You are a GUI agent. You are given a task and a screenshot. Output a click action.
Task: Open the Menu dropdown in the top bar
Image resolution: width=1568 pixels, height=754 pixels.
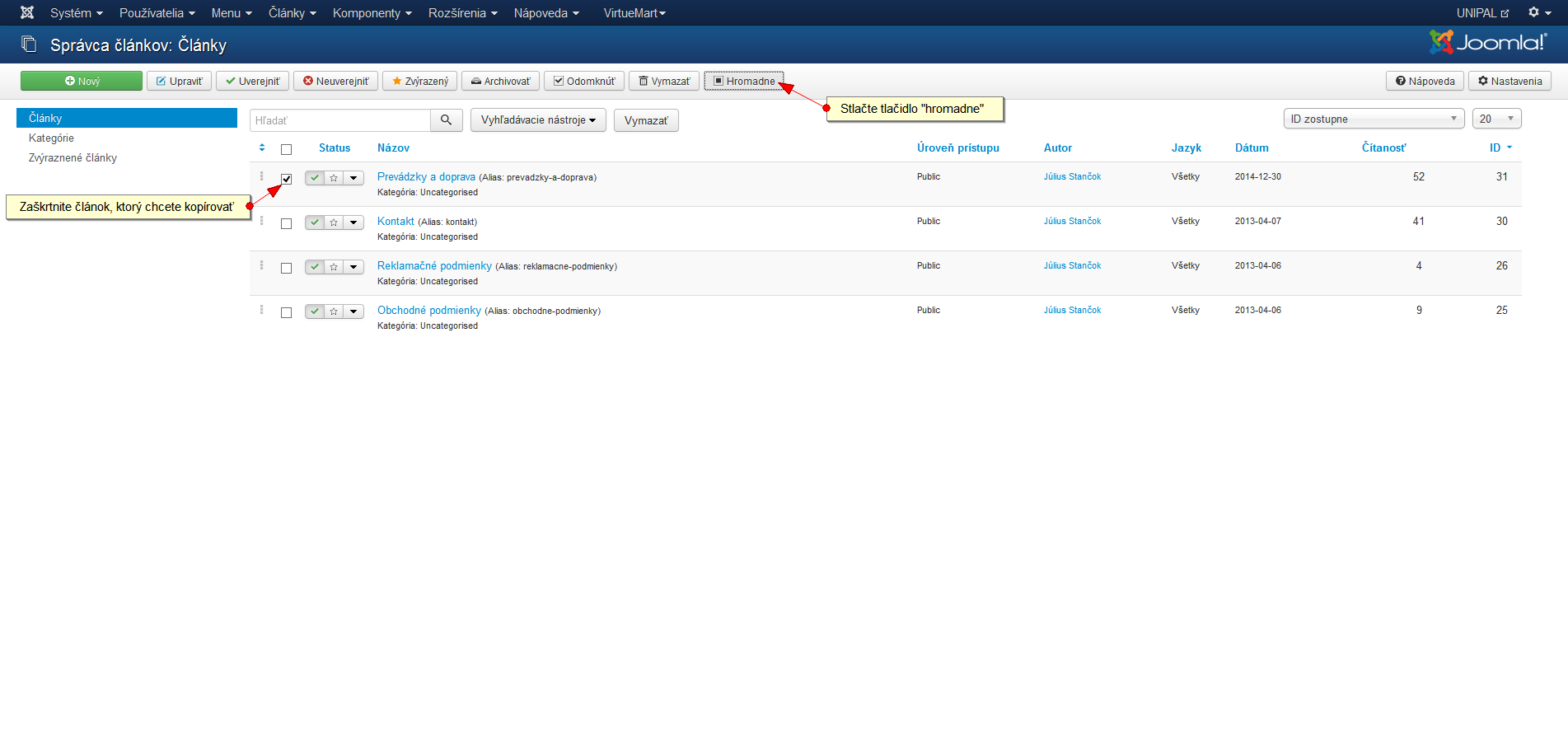point(232,12)
